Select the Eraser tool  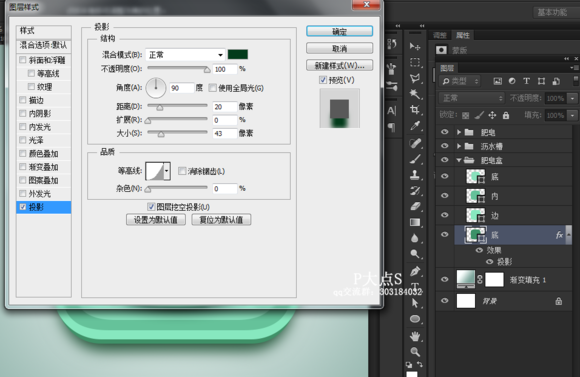[415, 206]
